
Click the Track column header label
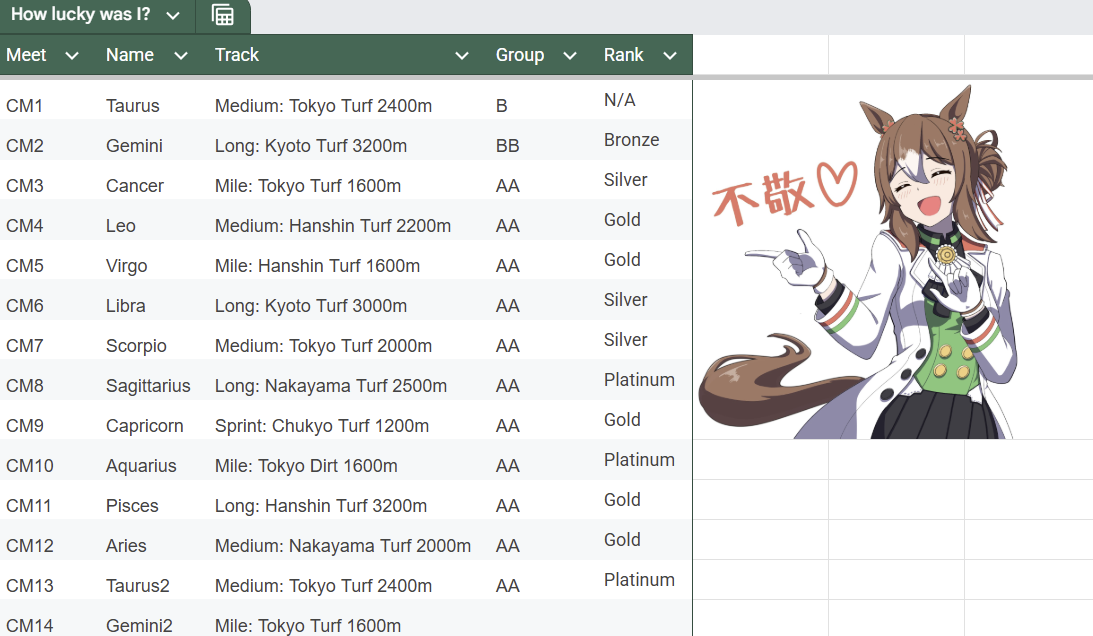pyautogui.click(x=237, y=55)
